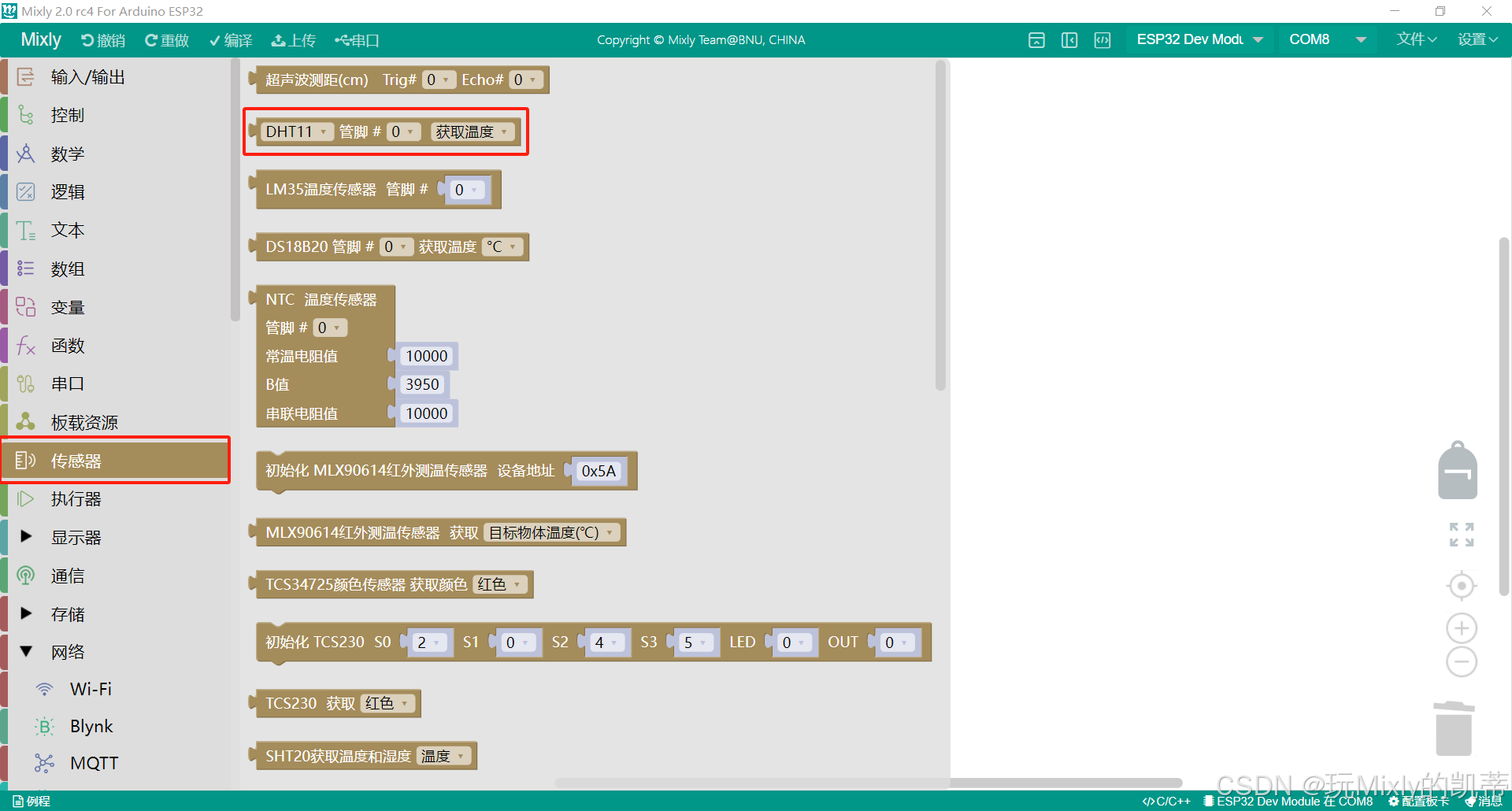This screenshot has height=811, width=1512.
Task: Select the 传感器 sensors category icon
Action: coord(25,461)
